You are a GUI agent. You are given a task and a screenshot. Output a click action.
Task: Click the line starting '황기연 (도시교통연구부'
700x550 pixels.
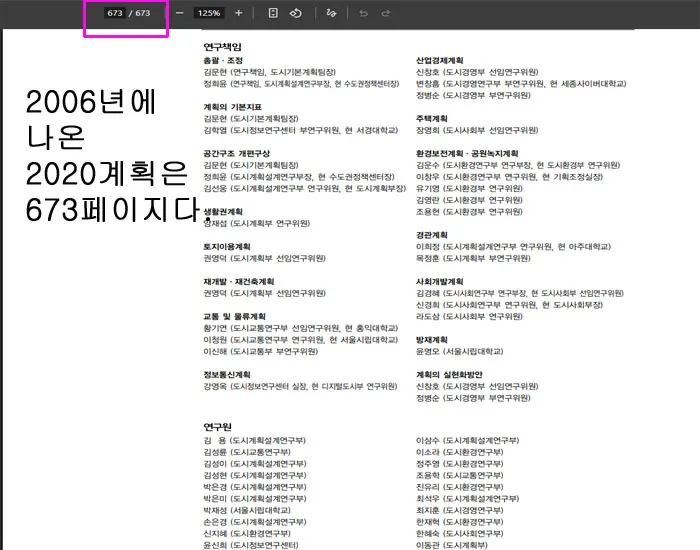301,328
